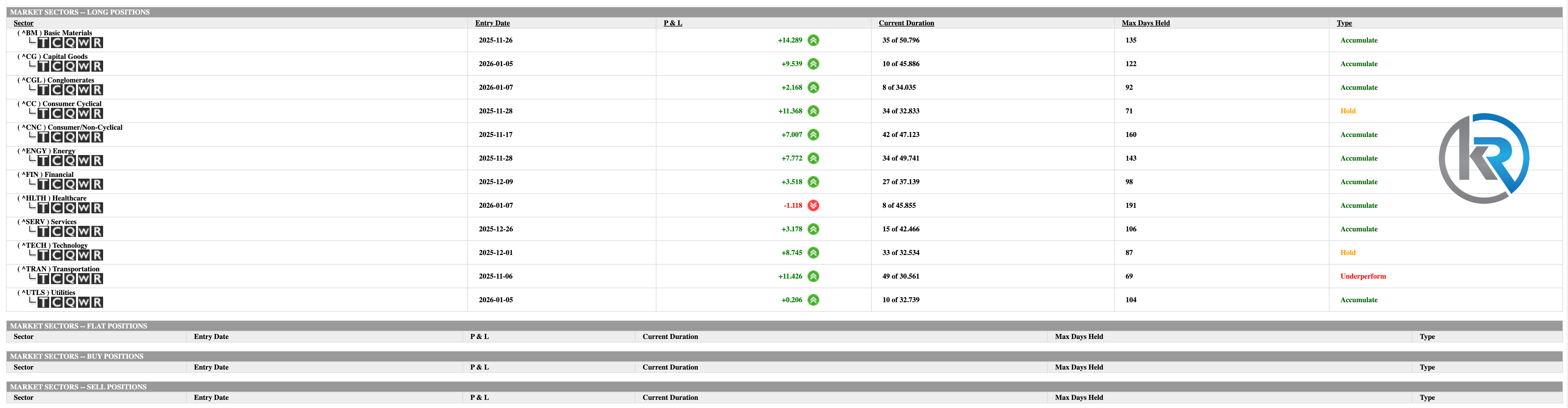This screenshot has height=408, width=1568.
Task: Click the R icon under Technology
Action: (x=97, y=255)
